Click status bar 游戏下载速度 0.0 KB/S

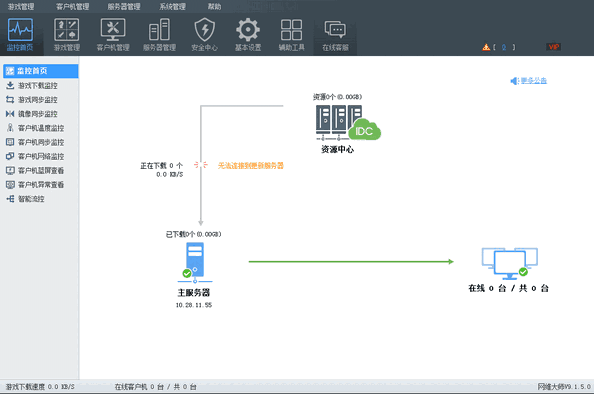(40, 387)
